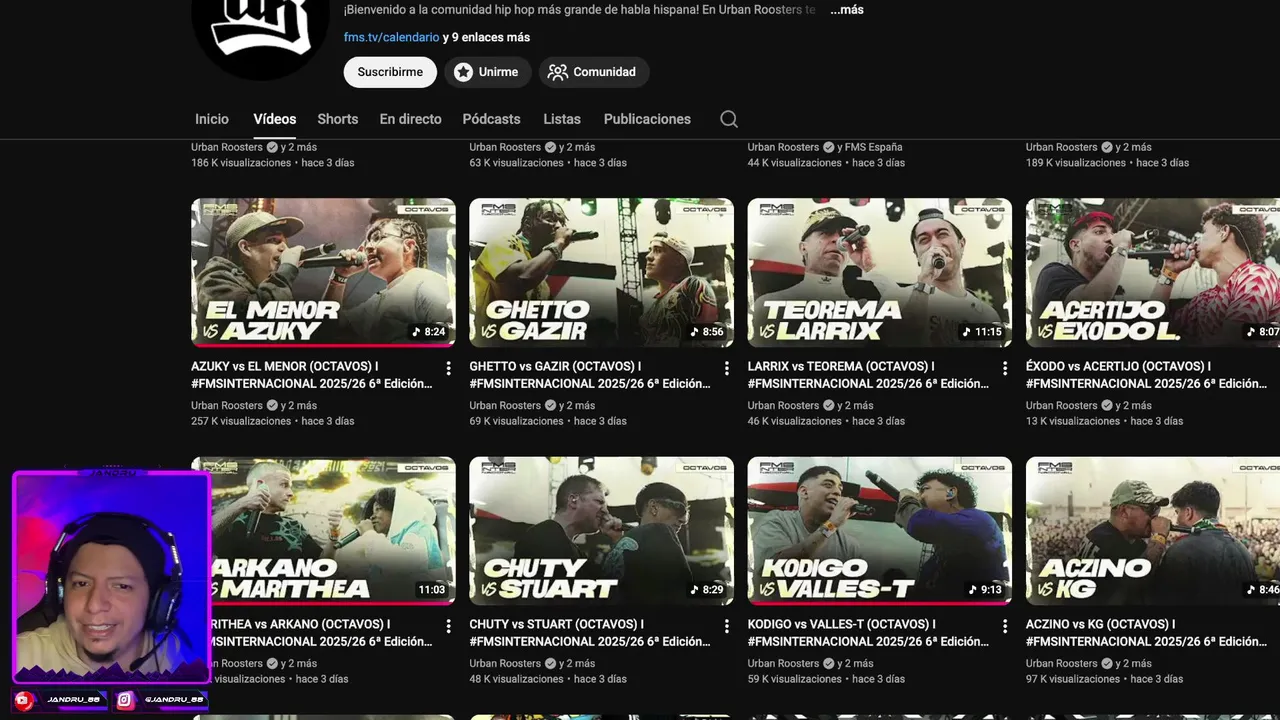Click '13 K visualizaciones' text
Image resolution: width=1280 pixels, height=720 pixels.
click(x=1072, y=421)
